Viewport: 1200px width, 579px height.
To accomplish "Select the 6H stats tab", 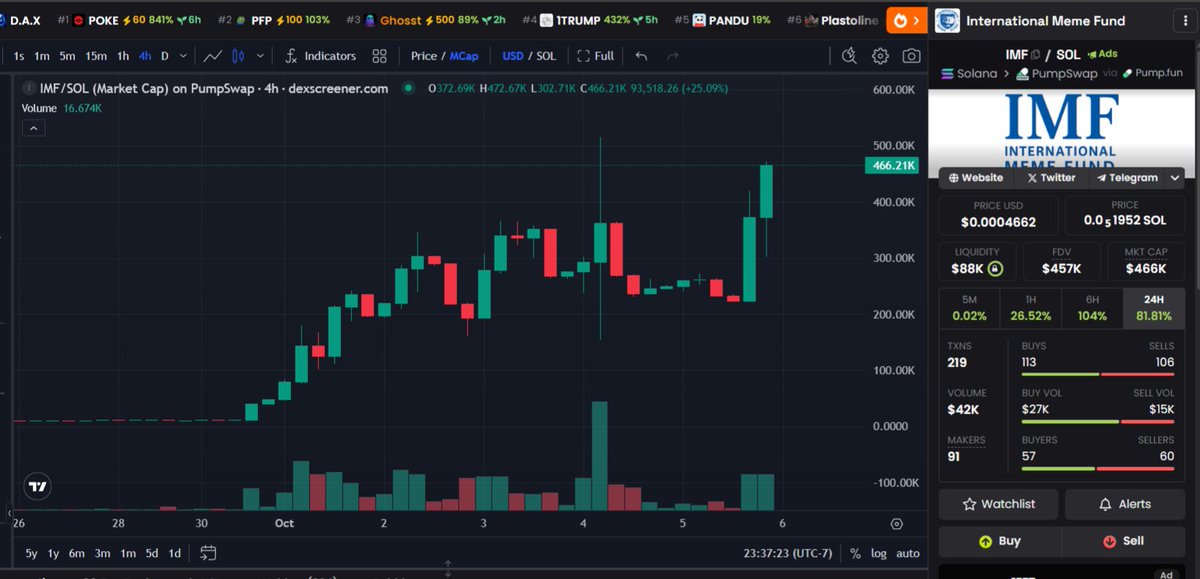I will click(x=1093, y=307).
